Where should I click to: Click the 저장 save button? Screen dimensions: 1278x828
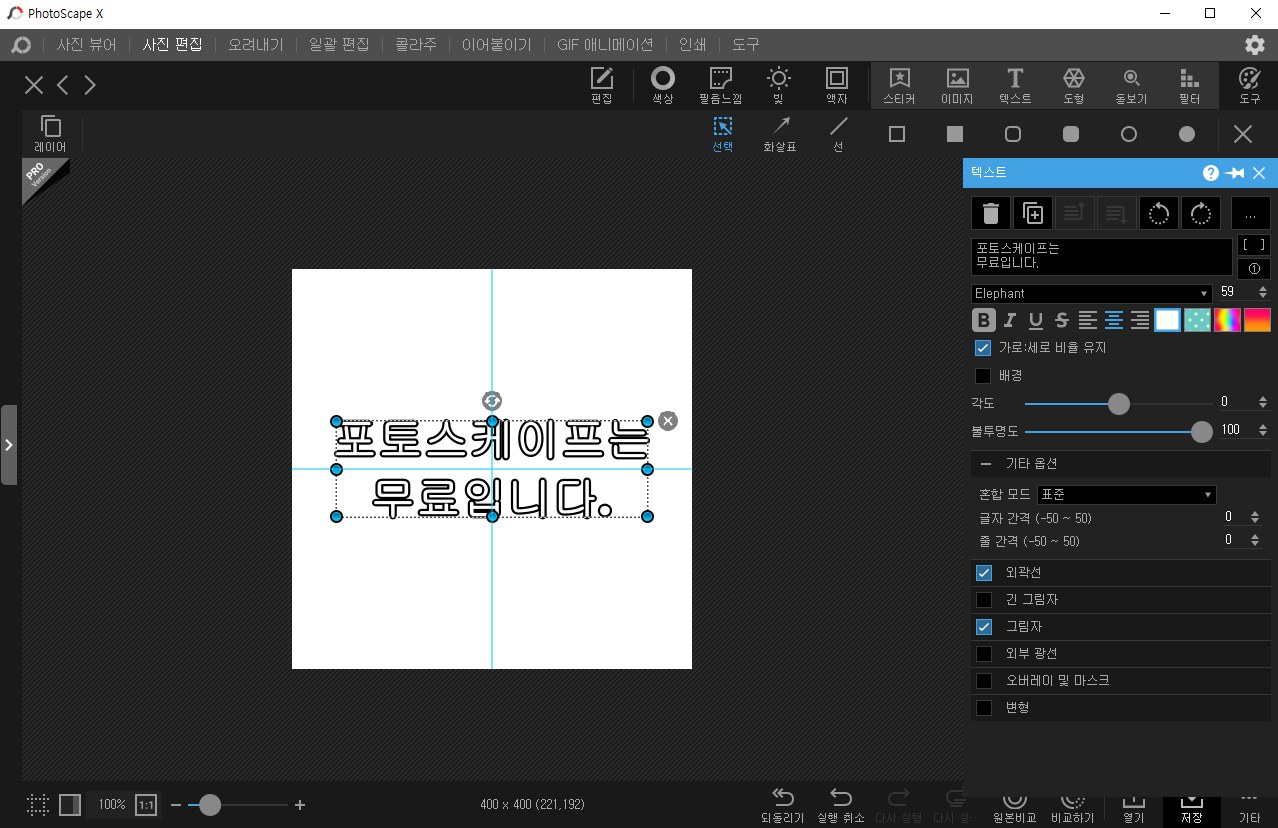pyautogui.click(x=1191, y=811)
